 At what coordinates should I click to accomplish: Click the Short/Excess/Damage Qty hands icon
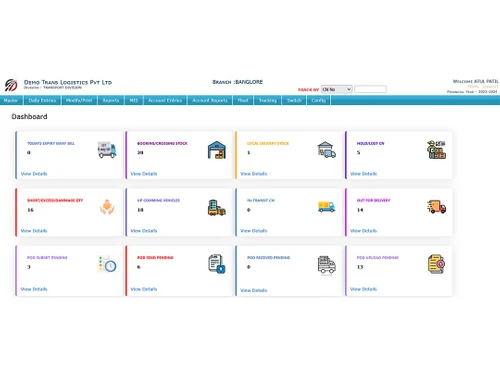click(107, 207)
